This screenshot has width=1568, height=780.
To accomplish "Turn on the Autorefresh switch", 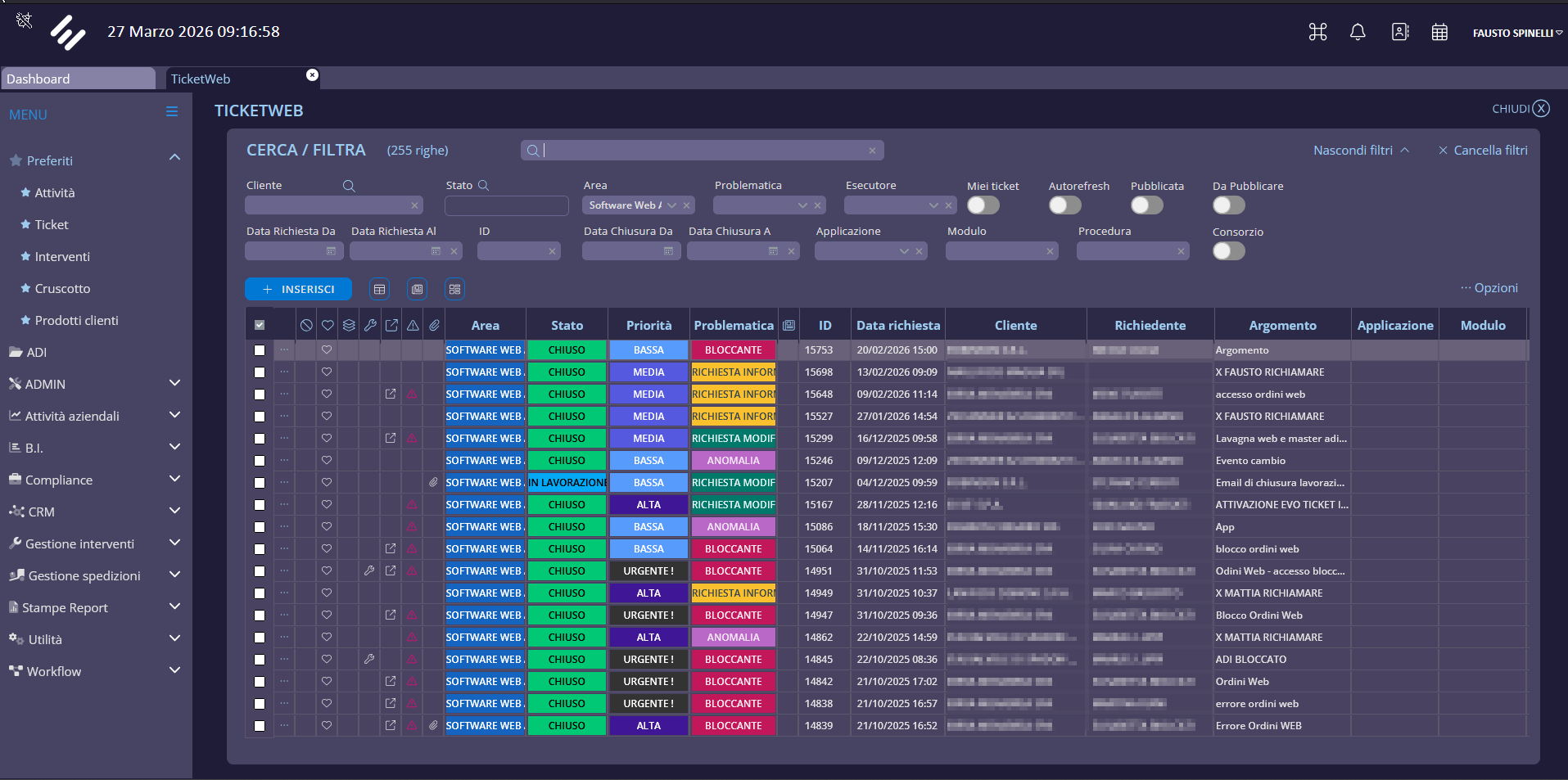I will (1064, 205).
